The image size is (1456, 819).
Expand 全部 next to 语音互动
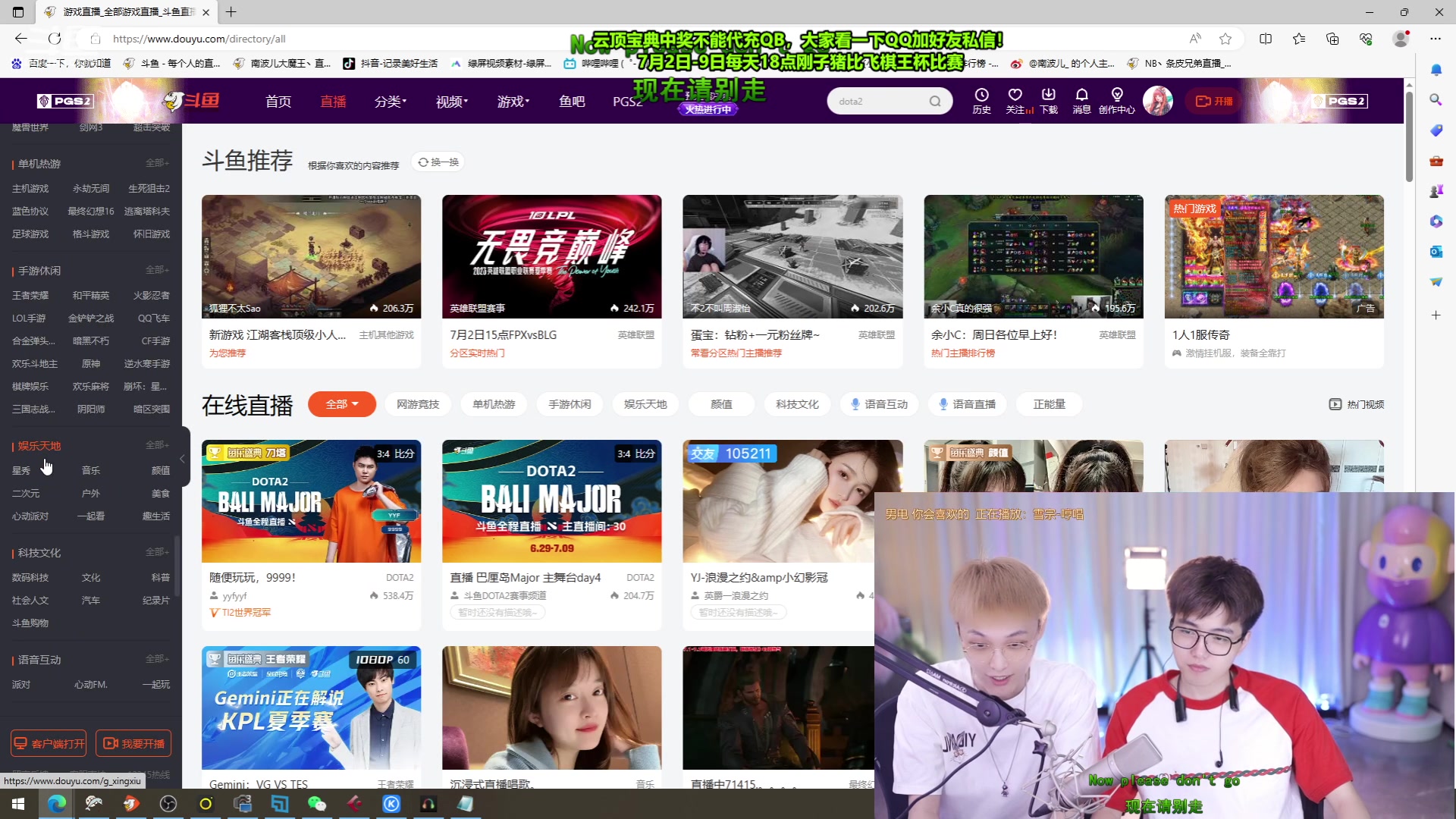(158, 659)
